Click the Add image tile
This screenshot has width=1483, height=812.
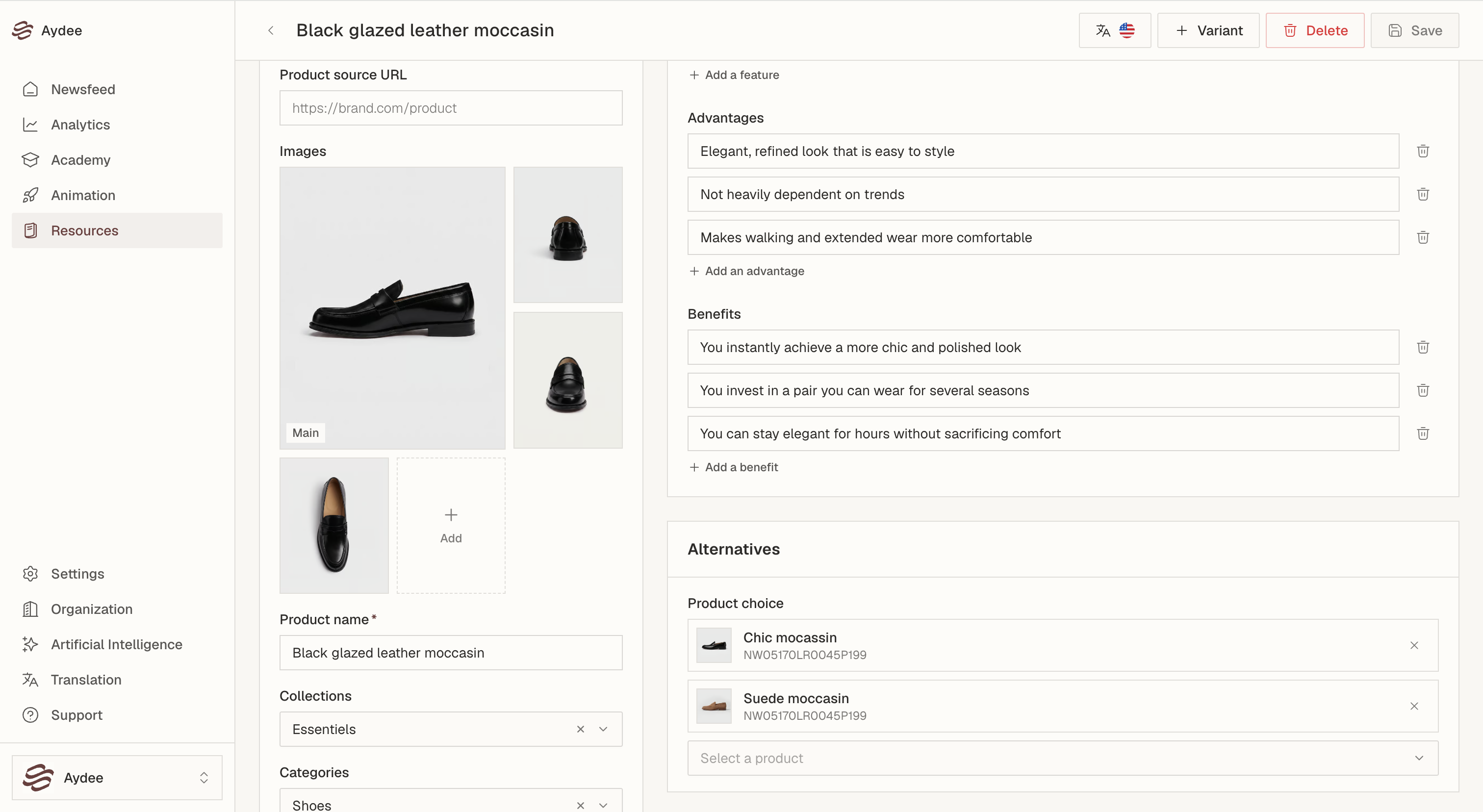(x=451, y=526)
